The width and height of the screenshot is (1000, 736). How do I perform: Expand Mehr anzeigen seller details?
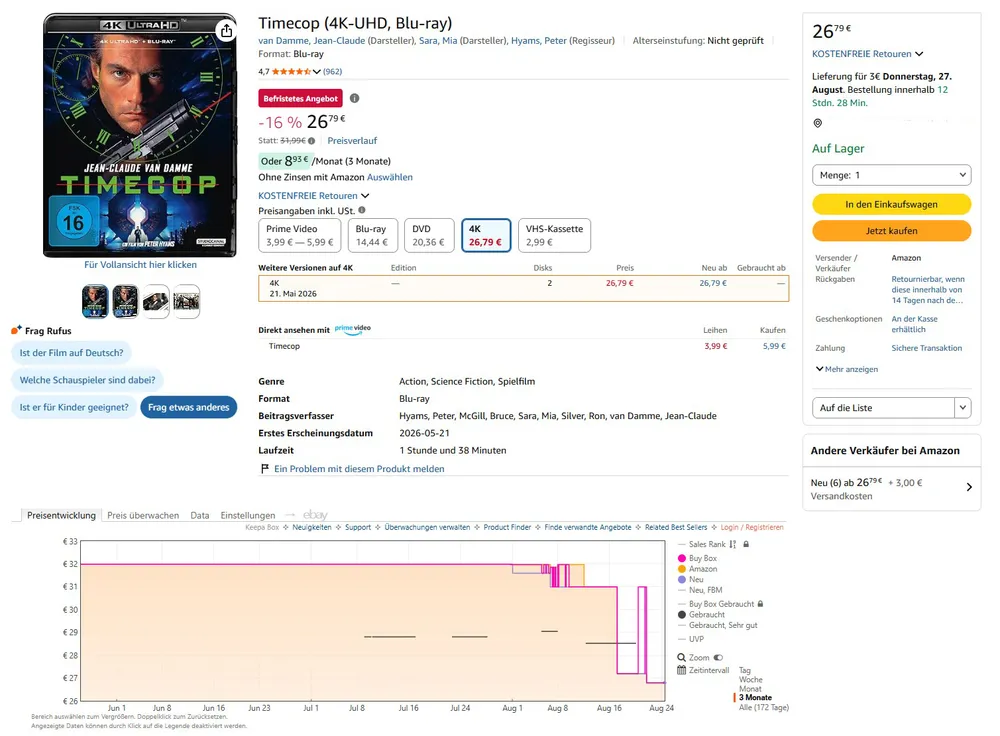point(847,369)
